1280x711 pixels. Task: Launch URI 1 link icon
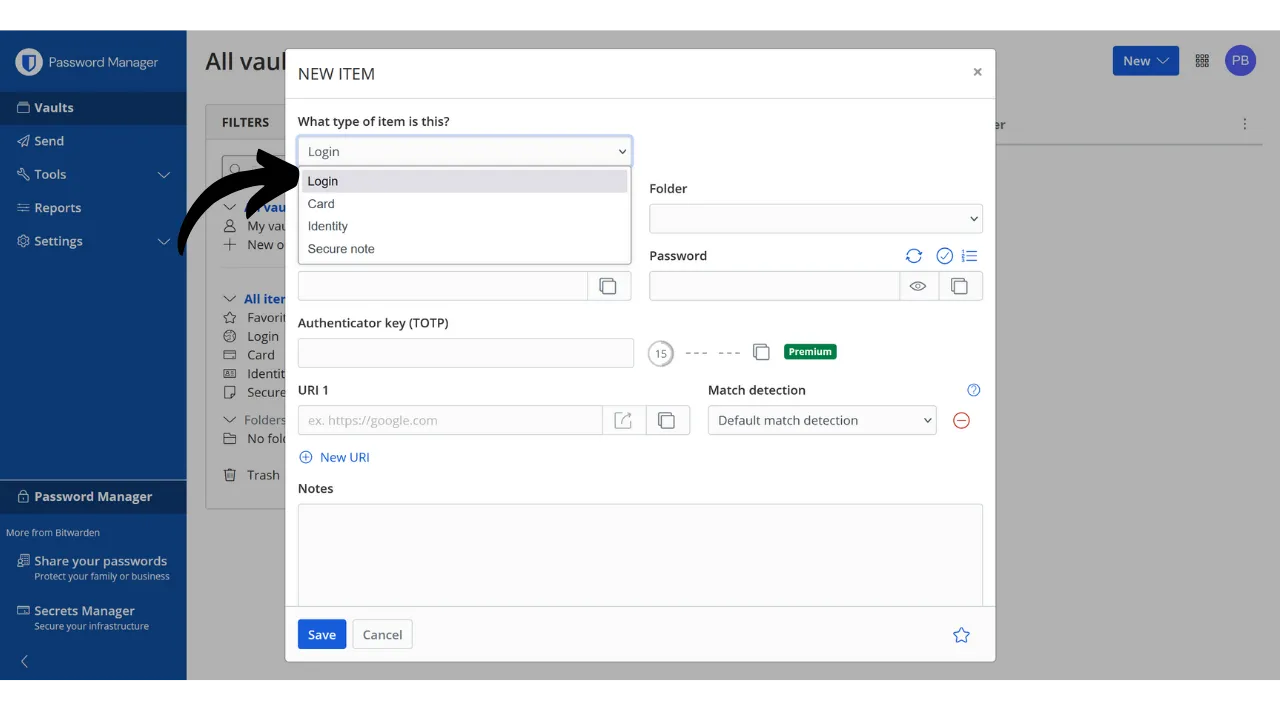(x=624, y=421)
